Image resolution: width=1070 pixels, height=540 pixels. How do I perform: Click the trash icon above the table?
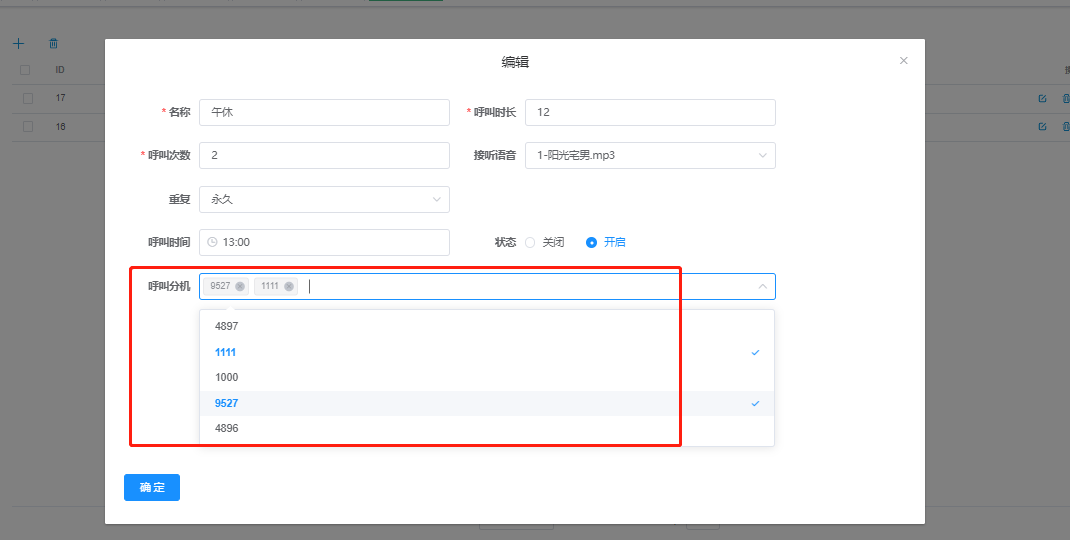point(54,44)
